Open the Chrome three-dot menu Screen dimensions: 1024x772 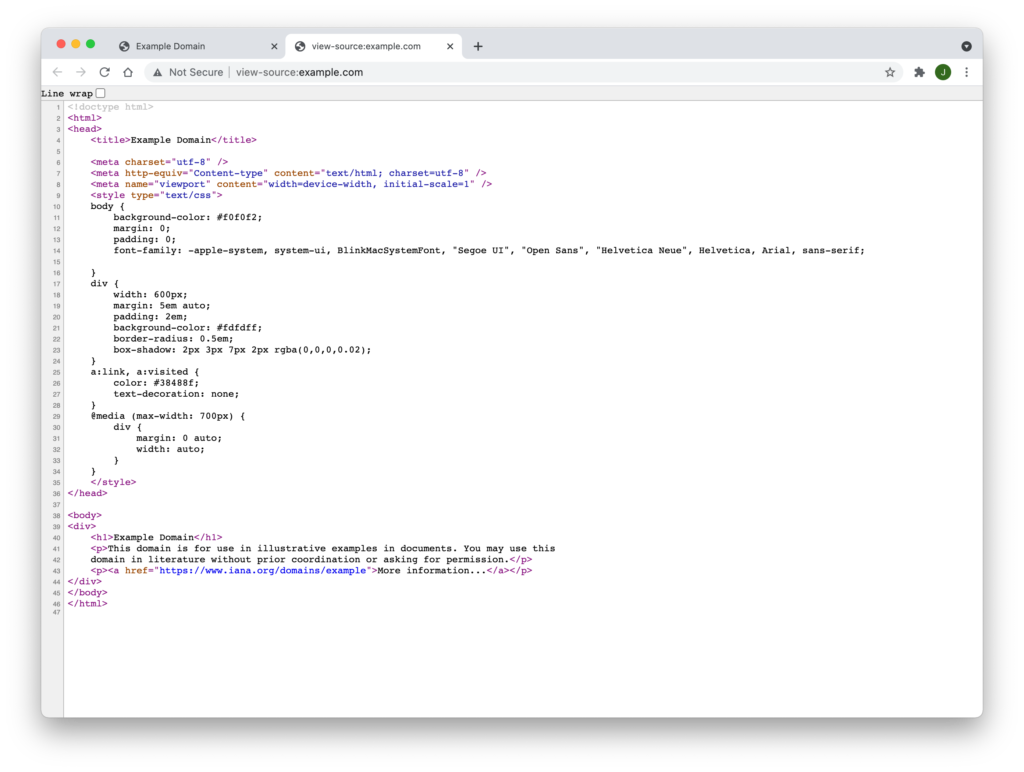[x=967, y=72]
